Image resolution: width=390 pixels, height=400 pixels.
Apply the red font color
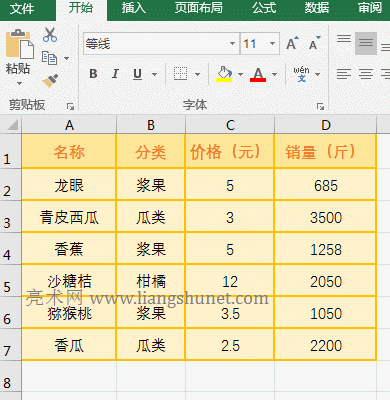258,74
